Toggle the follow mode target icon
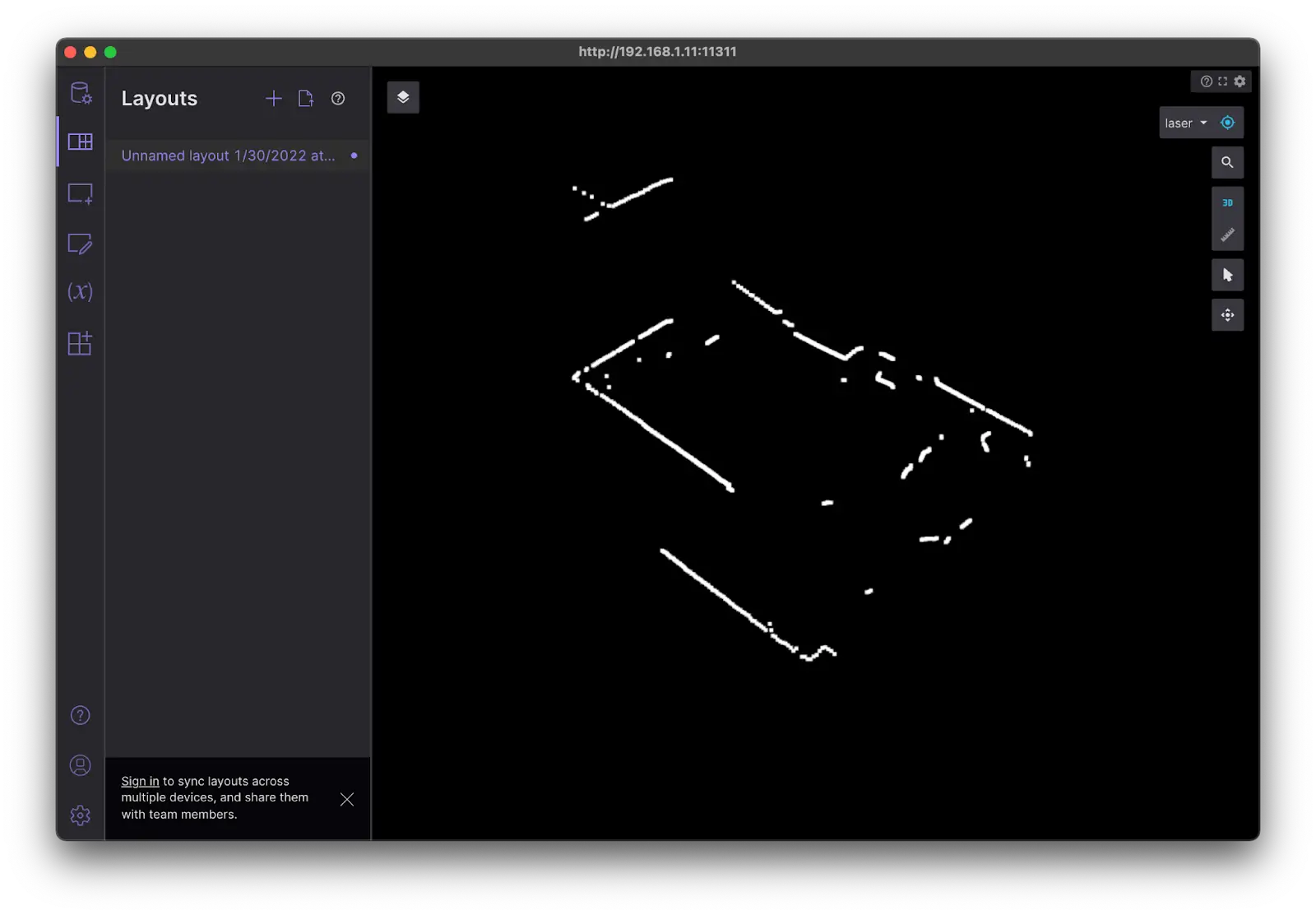Image resolution: width=1316 pixels, height=915 pixels. click(1227, 123)
